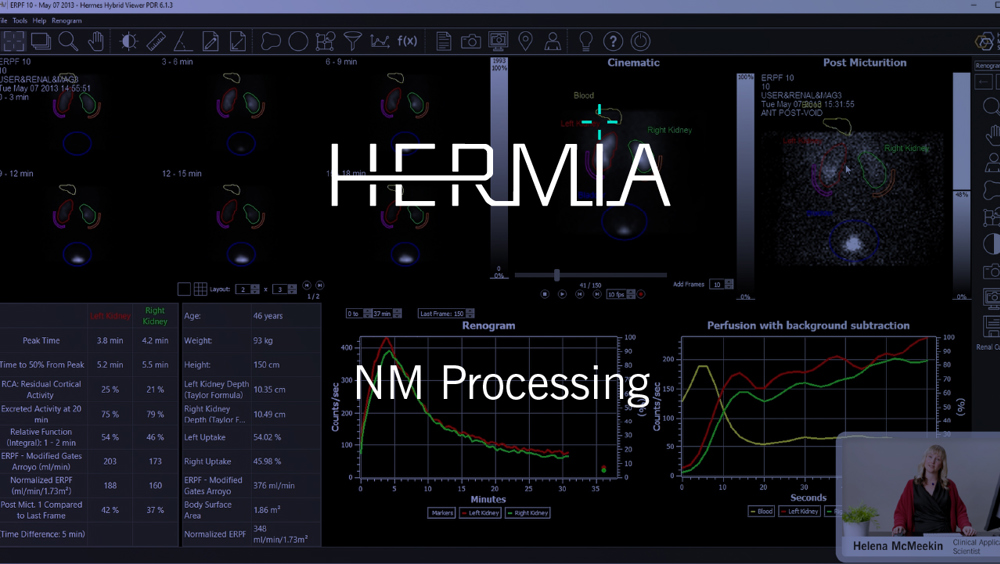Pick the elliptical ROI tool

point(298,41)
